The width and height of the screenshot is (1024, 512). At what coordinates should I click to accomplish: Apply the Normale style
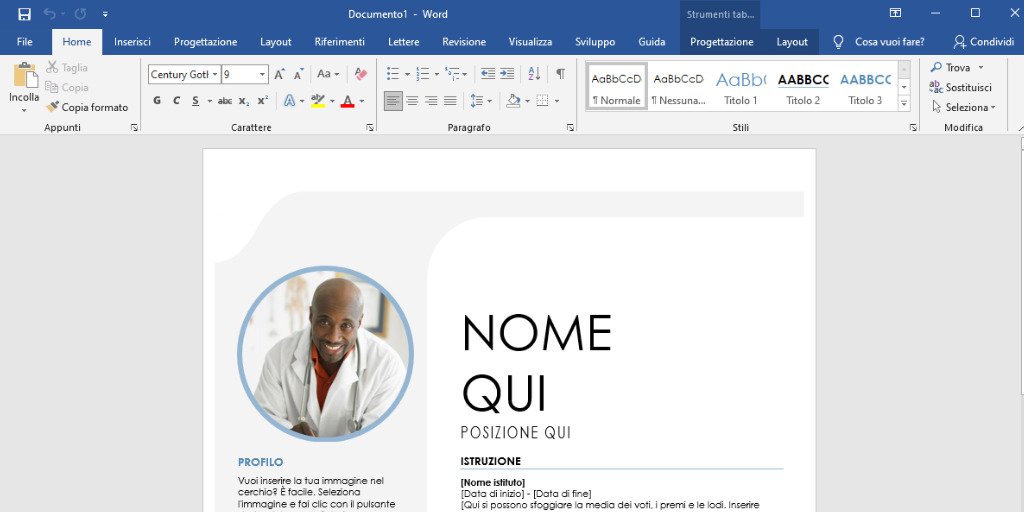pos(616,88)
